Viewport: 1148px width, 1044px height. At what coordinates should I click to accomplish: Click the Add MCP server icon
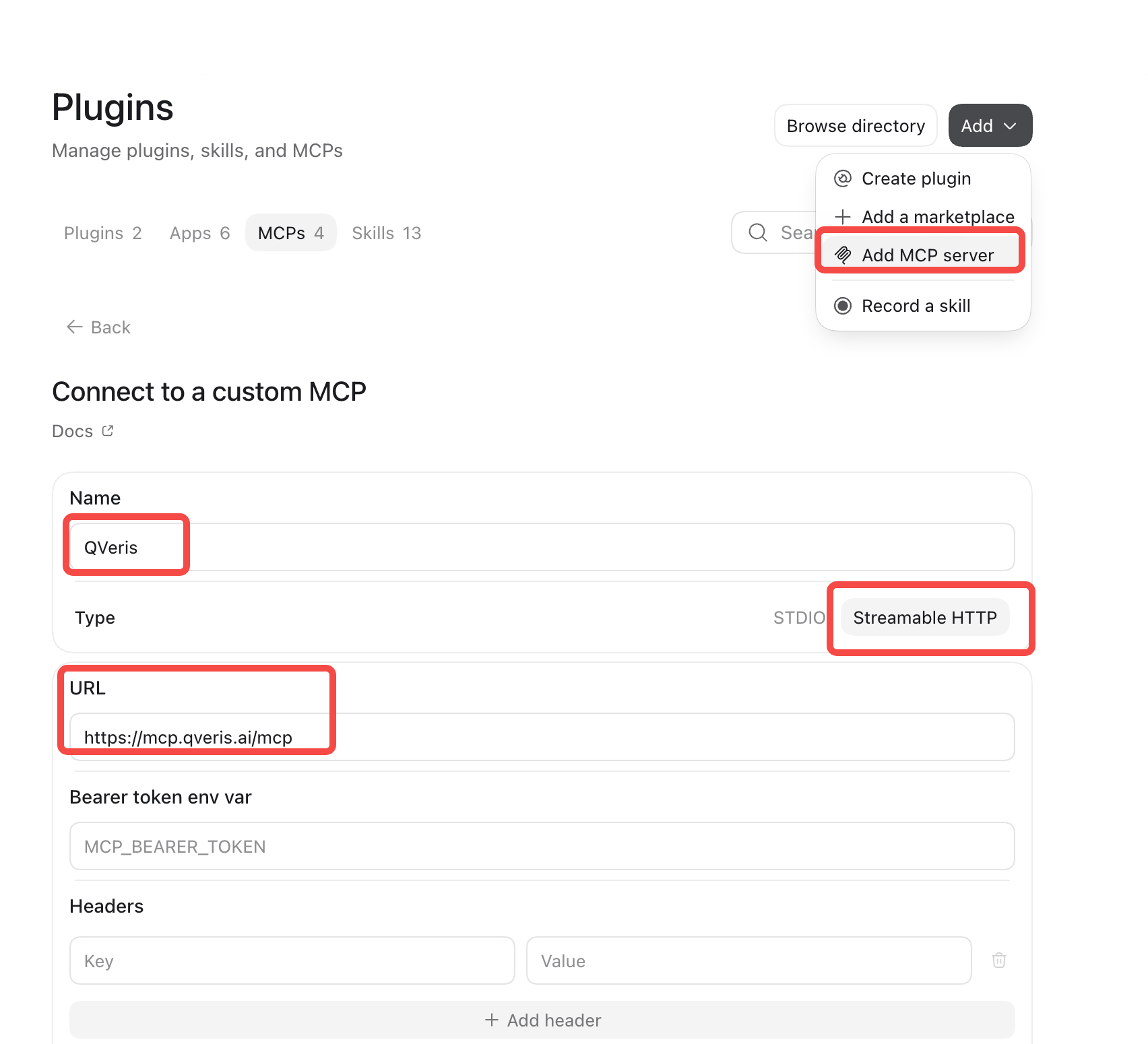(x=843, y=255)
